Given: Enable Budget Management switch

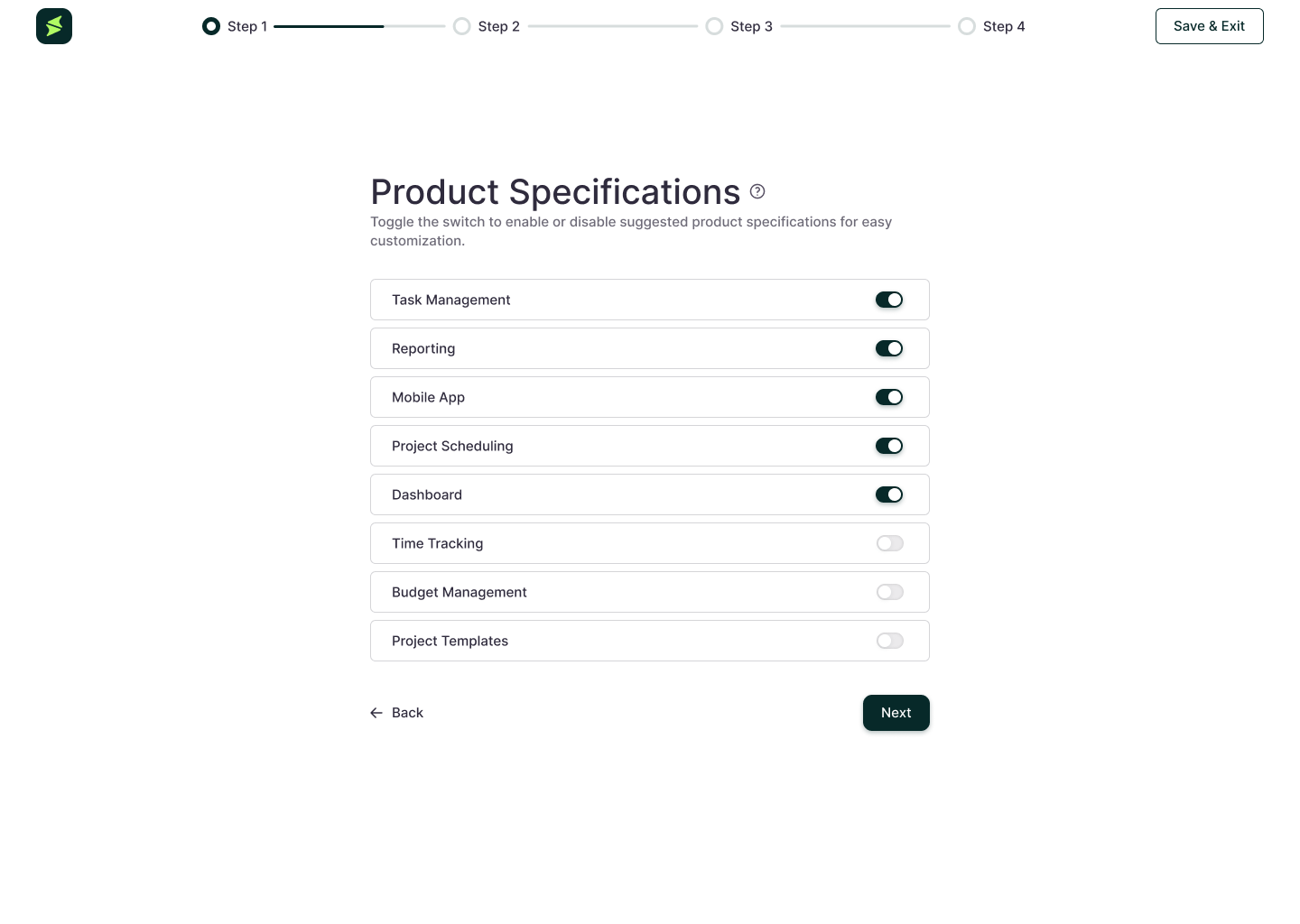Looking at the screenshot, I should [889, 592].
